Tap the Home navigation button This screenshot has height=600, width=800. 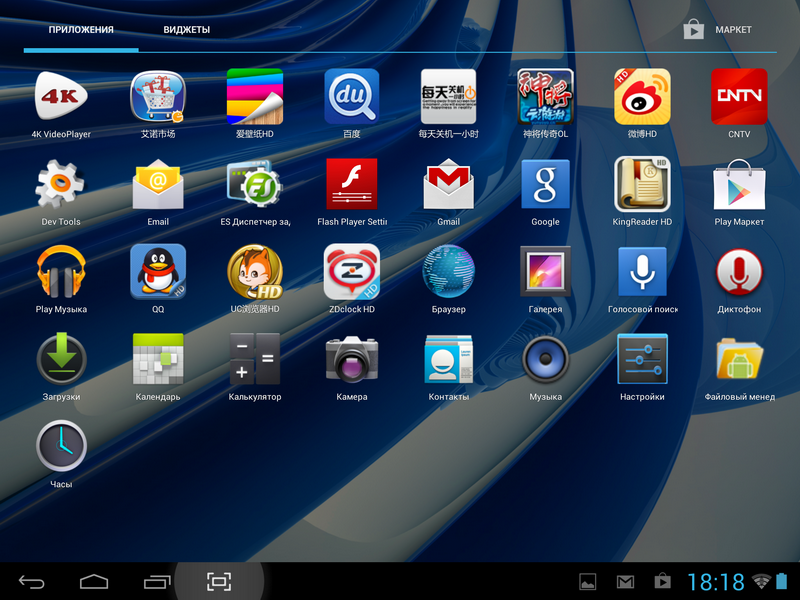[94, 582]
